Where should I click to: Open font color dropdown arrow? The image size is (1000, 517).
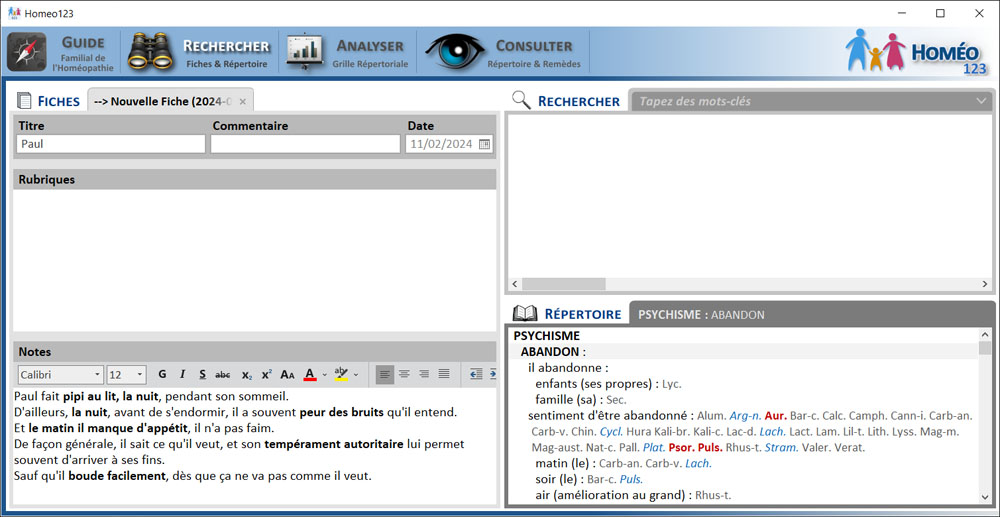[x=324, y=375]
